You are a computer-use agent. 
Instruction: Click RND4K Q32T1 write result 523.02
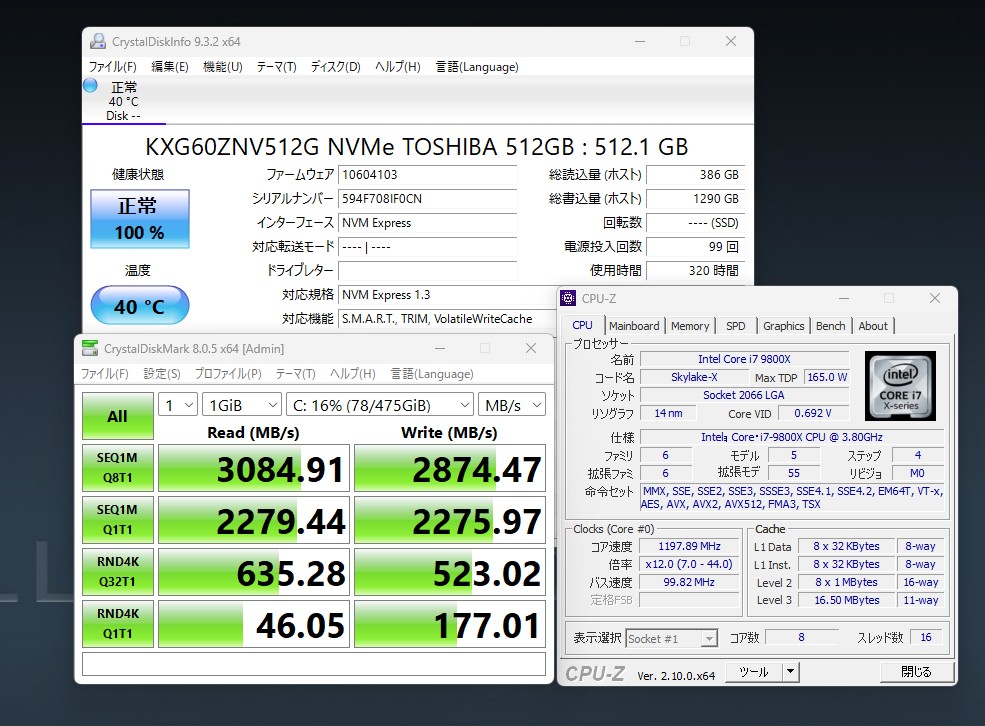(x=450, y=572)
